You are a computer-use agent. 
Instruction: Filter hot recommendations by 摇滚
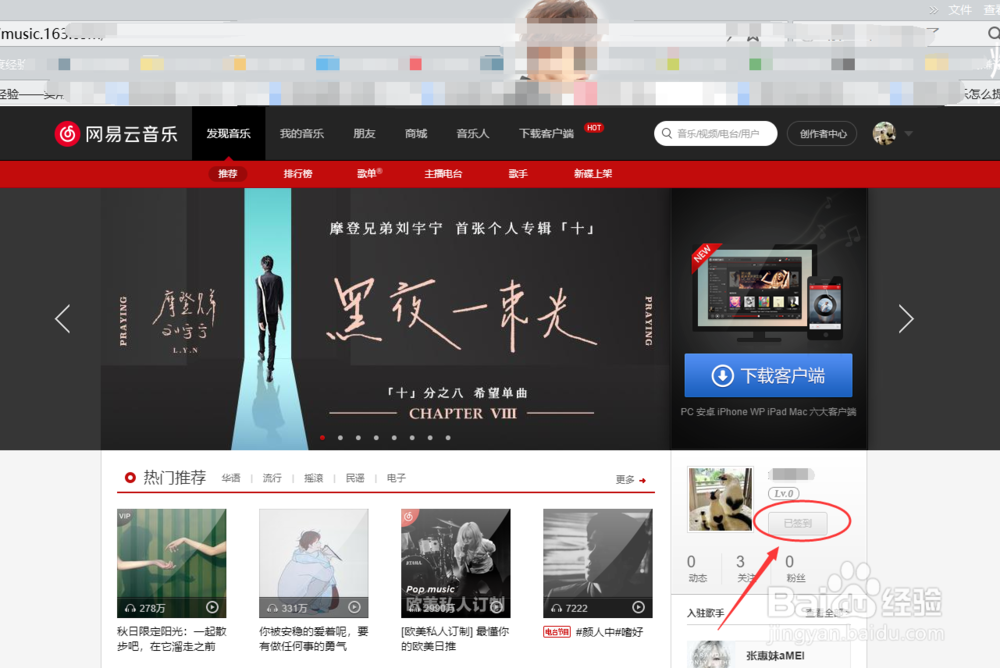point(313,479)
